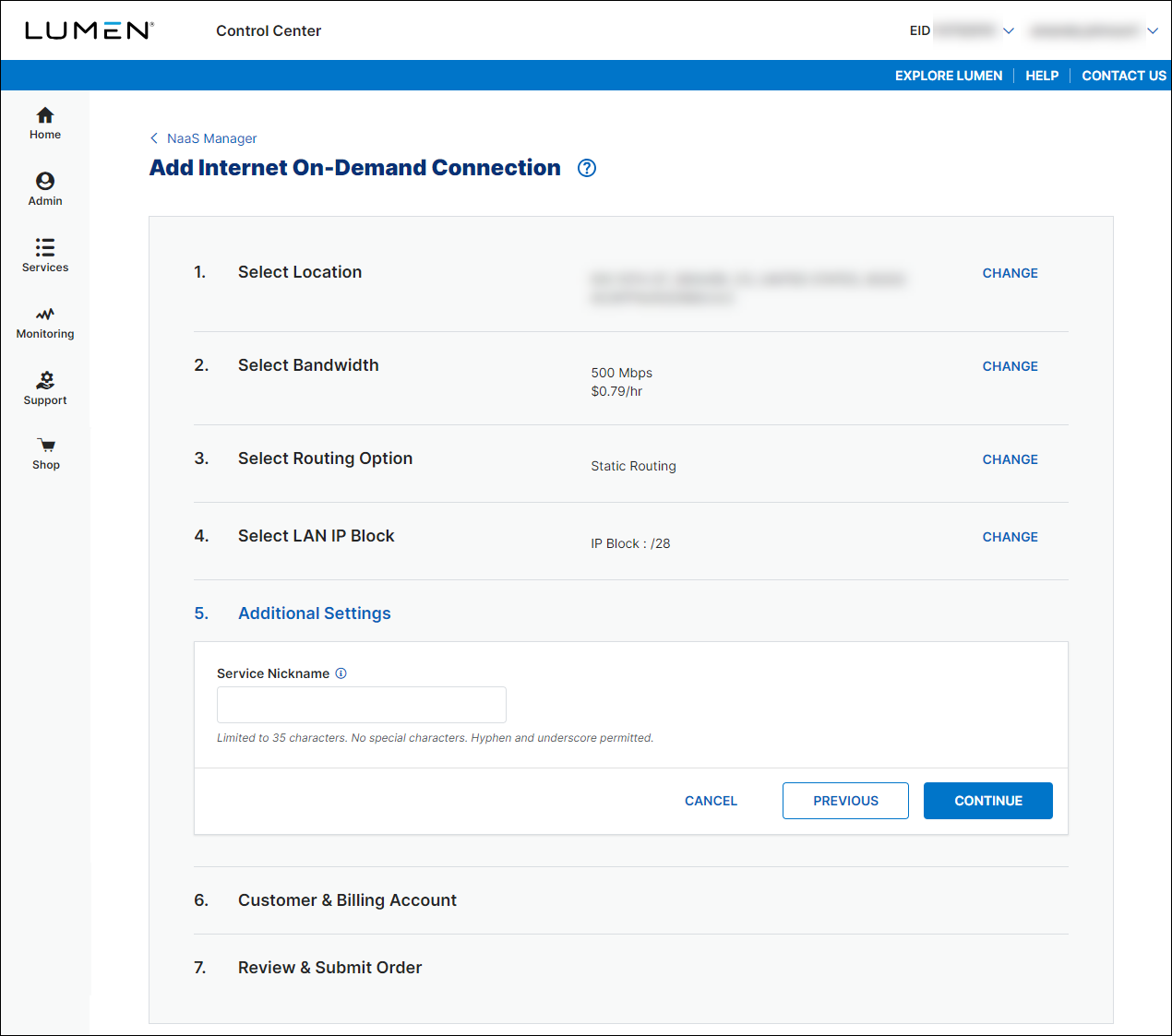This screenshot has height=1036, width=1172.
Task: Go back to NaaS Manager
Action: [211, 138]
